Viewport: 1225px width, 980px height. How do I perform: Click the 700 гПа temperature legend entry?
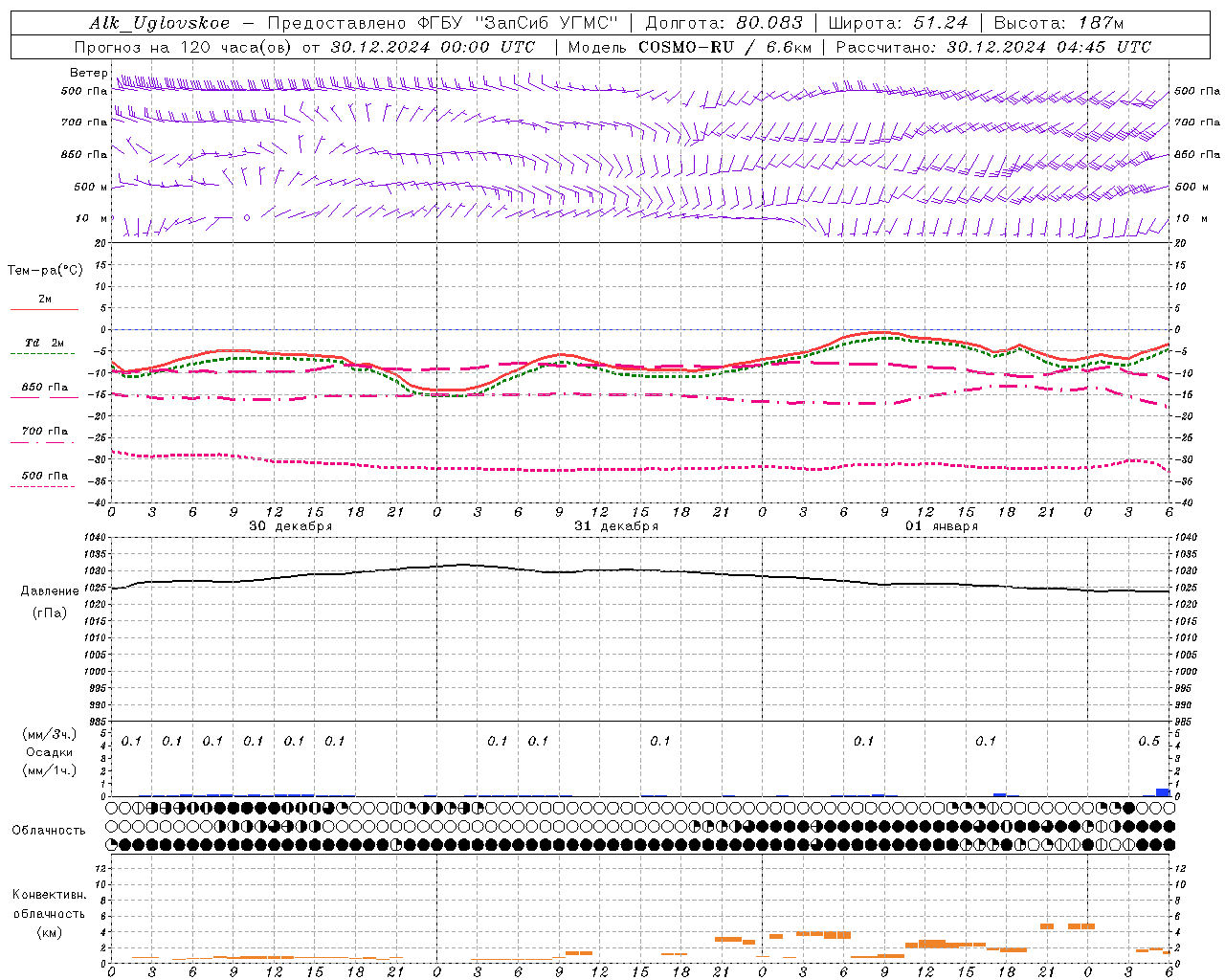pos(45,432)
